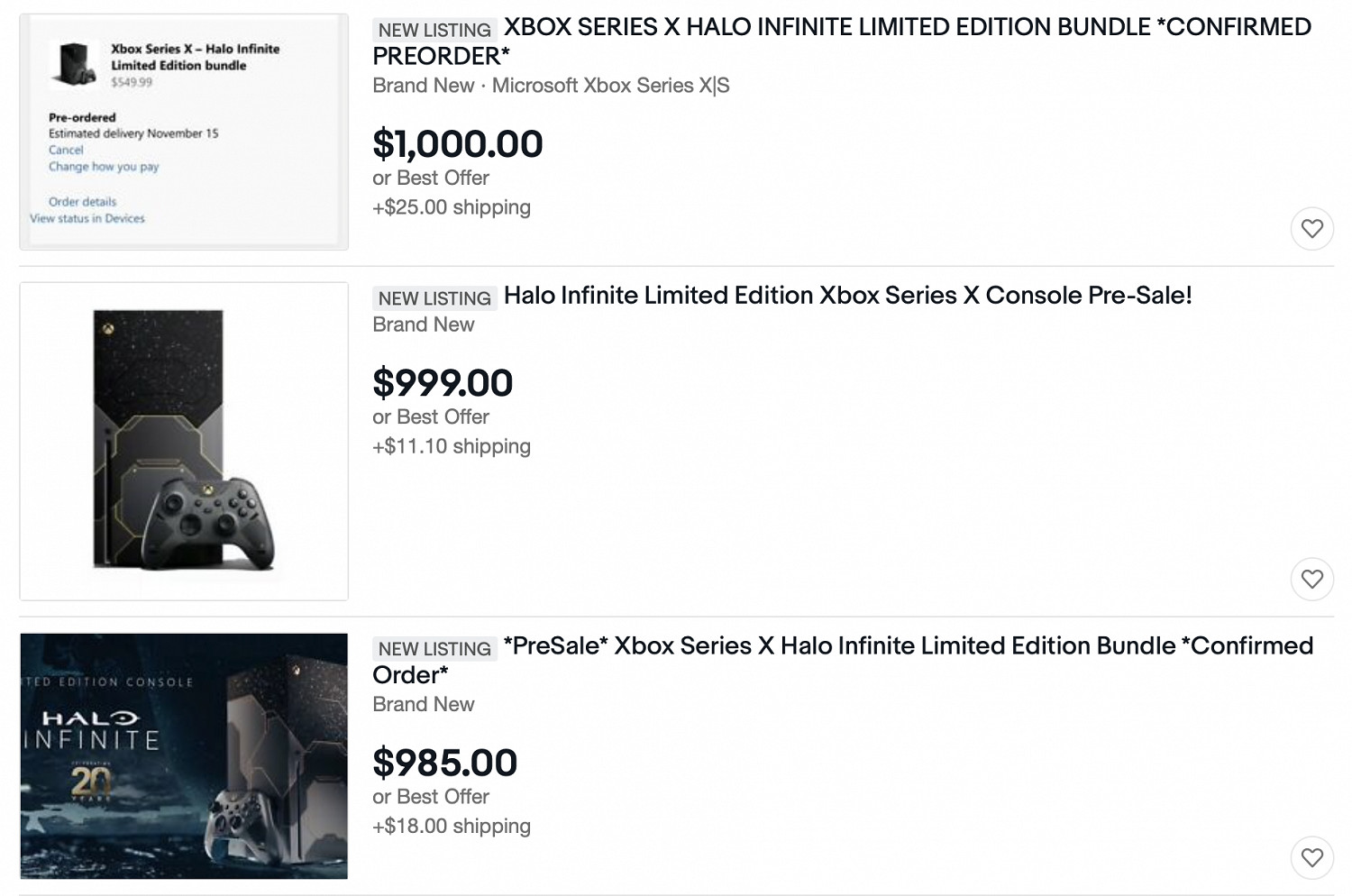This screenshot has height=896, width=1352.
Task: Click the $985.00 price
Action: 445,763
